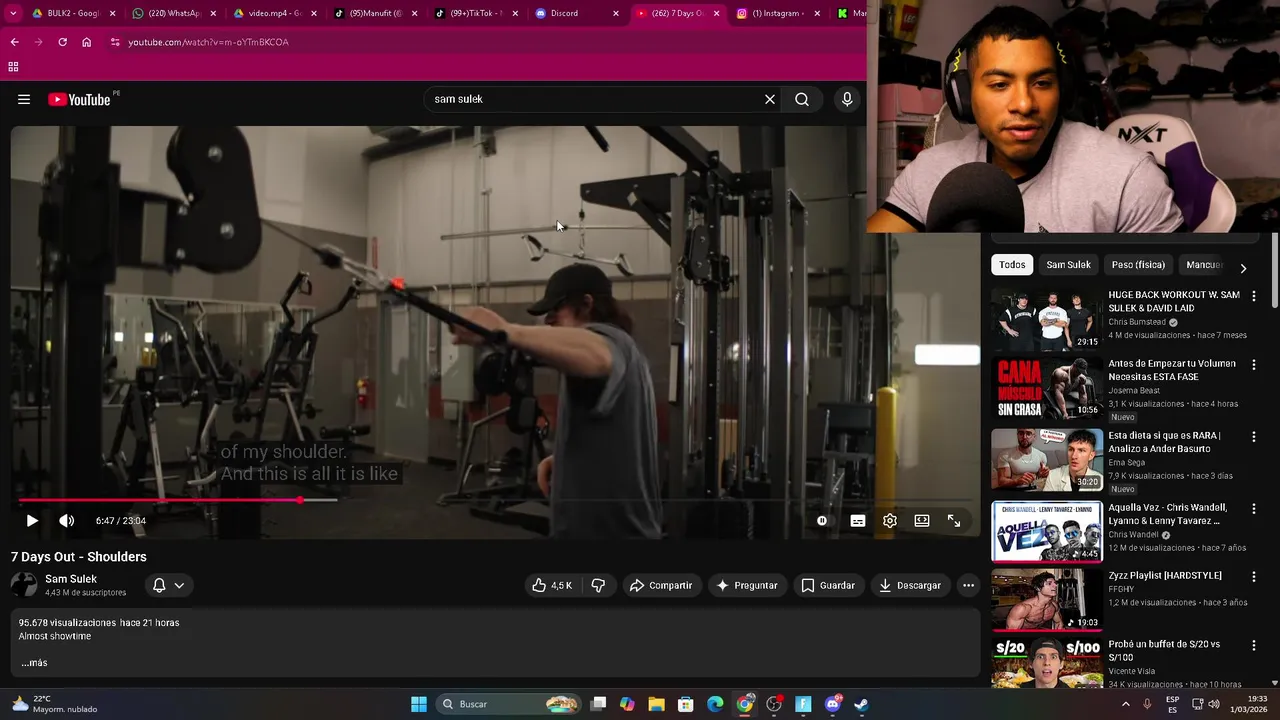
Task: Switch to the '(95)Manufit' TikTok tab
Action: click(x=376, y=13)
